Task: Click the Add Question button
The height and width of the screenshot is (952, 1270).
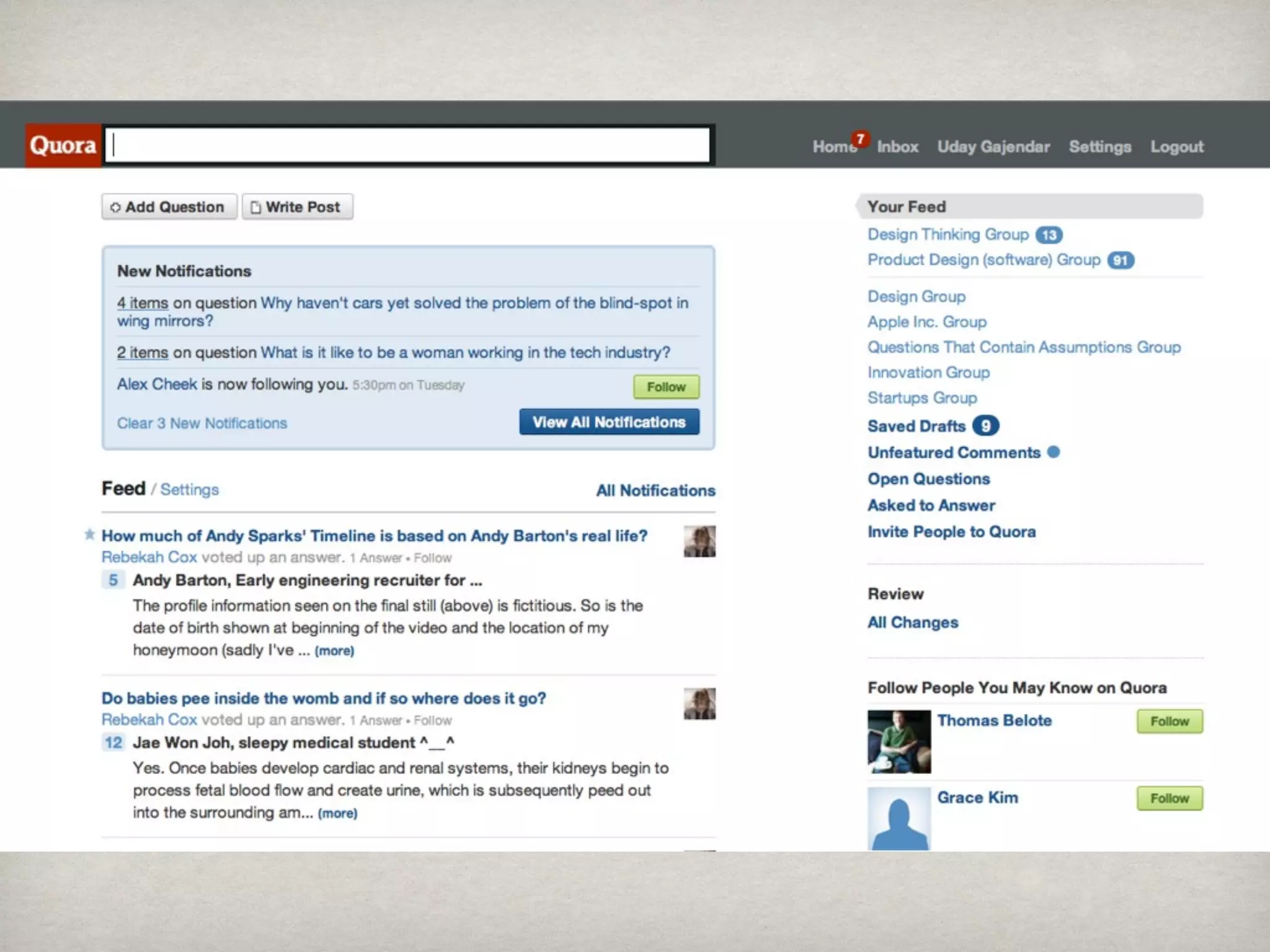Action: click(x=169, y=207)
